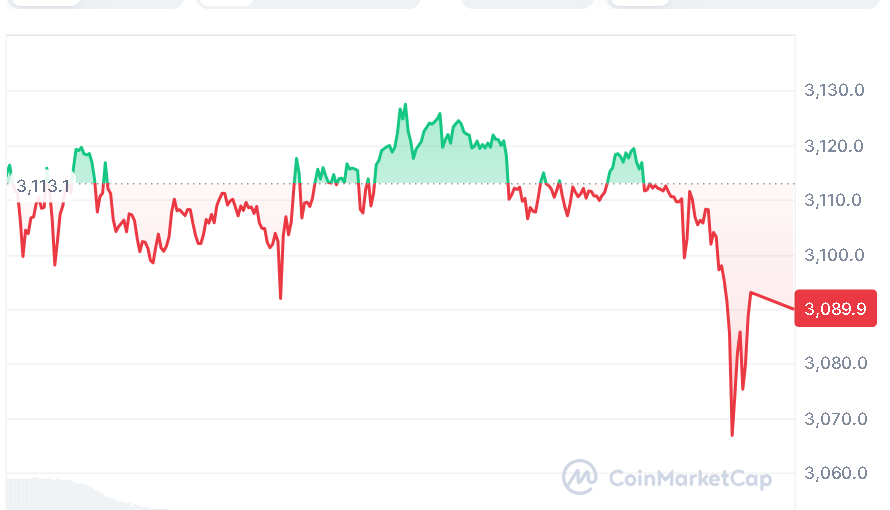Image resolution: width=890 pixels, height=510 pixels.
Task: Click the first green peak at chart's left
Action: tap(80, 148)
